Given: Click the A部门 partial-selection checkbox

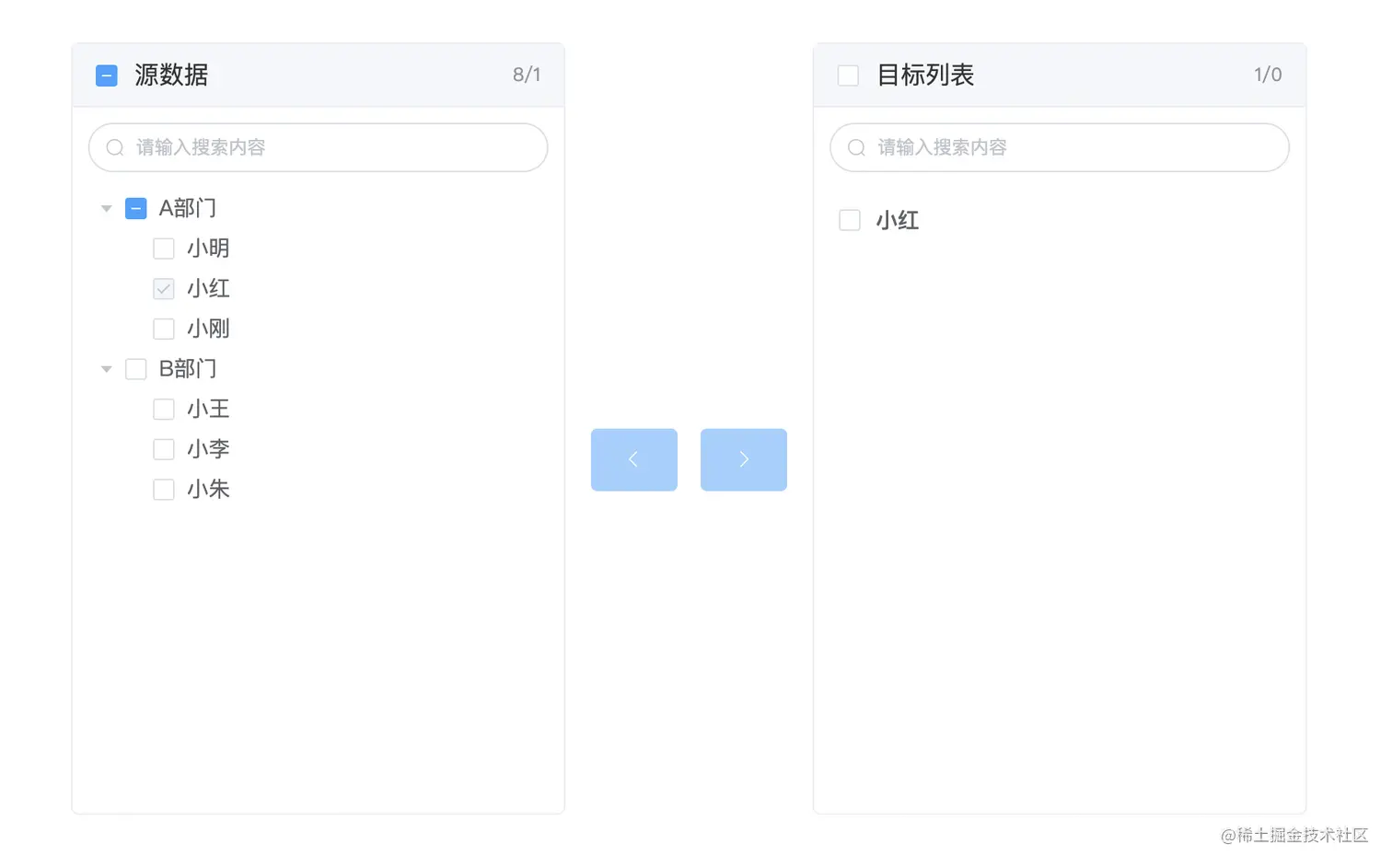Looking at the screenshot, I should coord(135,208).
